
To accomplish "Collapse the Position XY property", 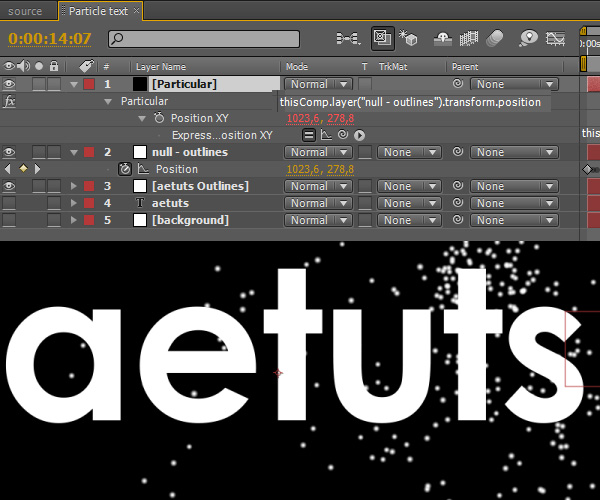I will point(142,119).
